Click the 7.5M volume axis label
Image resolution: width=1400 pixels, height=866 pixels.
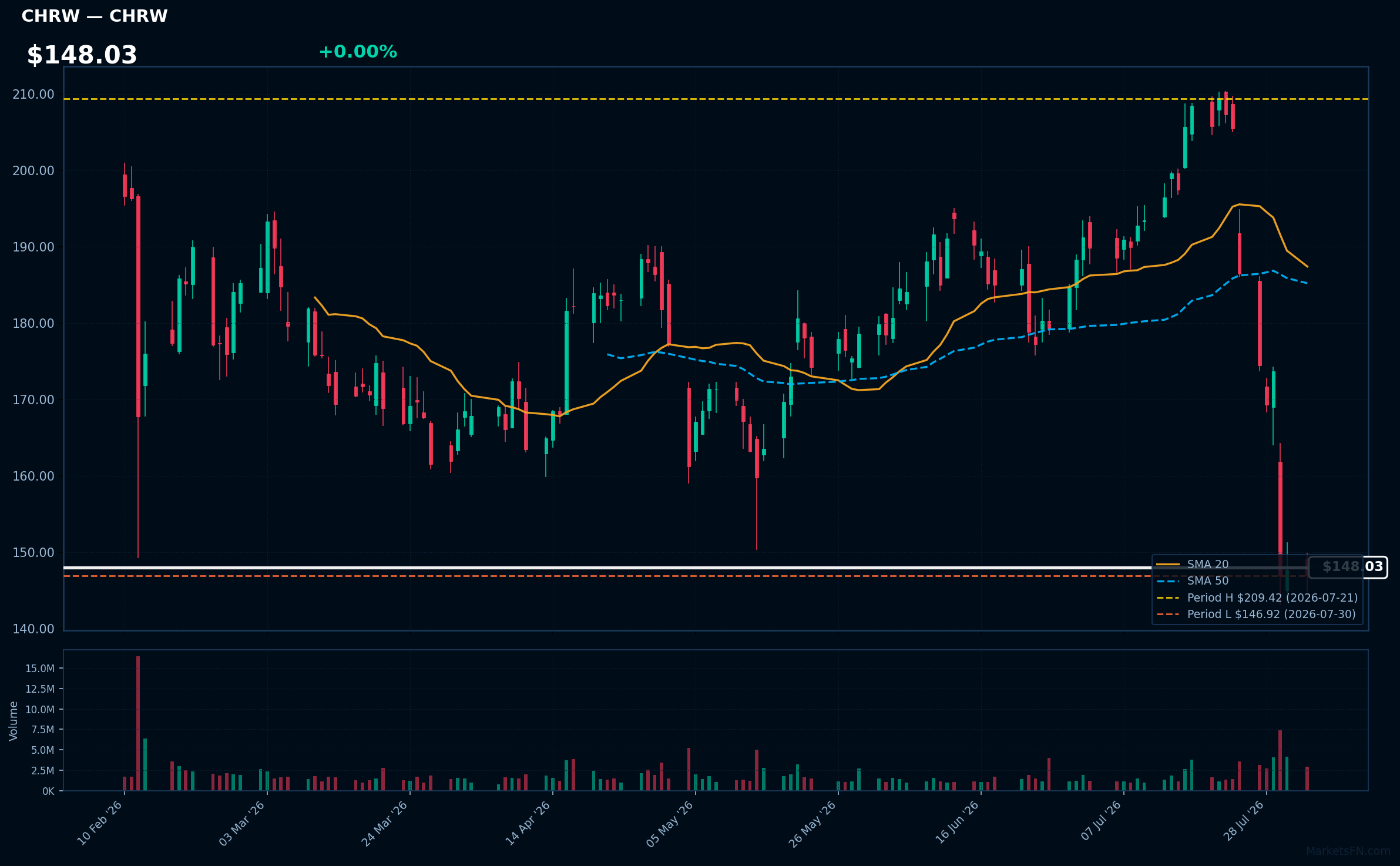point(43,730)
